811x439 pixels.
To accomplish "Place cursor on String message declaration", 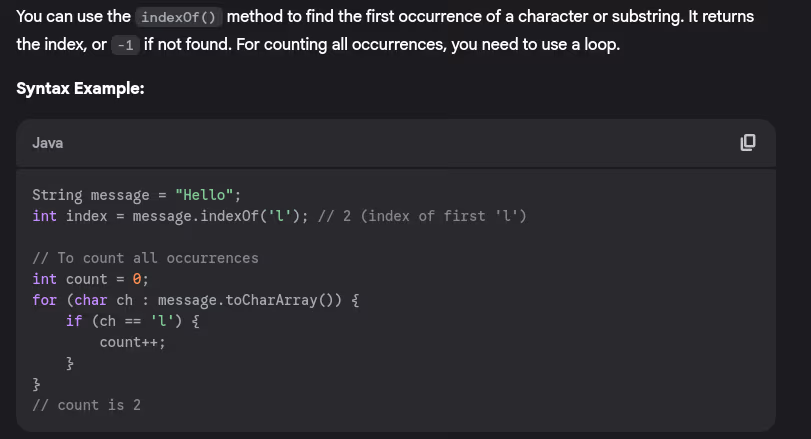I will (x=90, y=195).
